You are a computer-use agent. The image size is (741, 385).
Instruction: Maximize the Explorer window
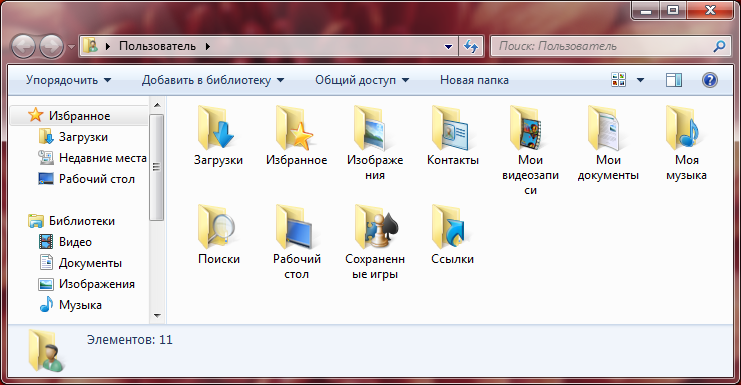point(673,10)
